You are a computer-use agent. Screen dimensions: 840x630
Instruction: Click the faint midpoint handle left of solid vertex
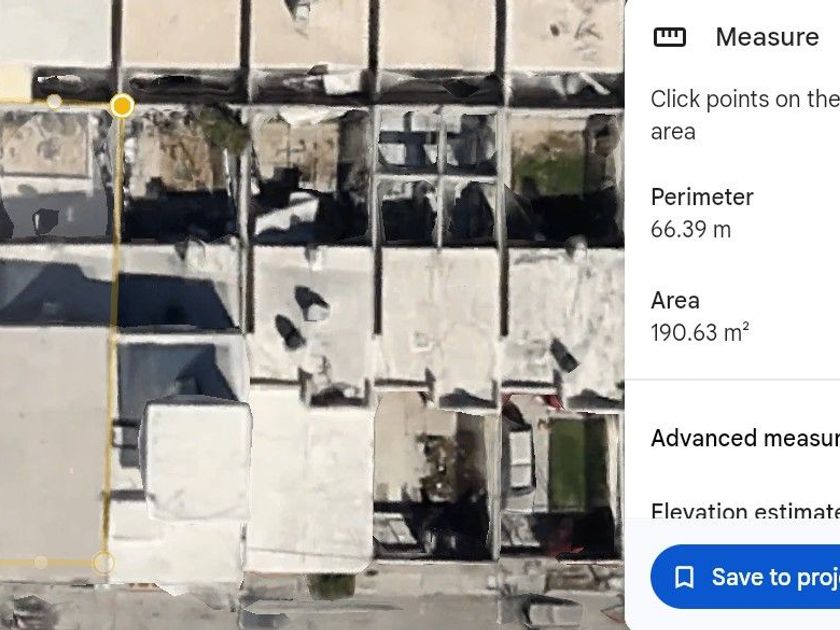[x=54, y=101]
